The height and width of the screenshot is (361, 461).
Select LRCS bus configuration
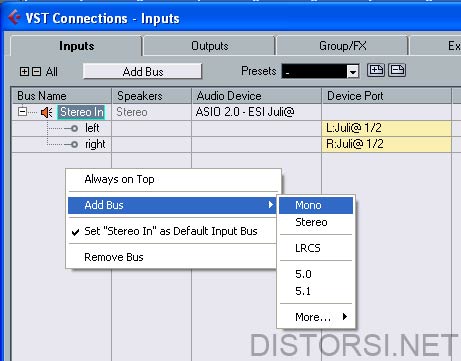coord(316,248)
